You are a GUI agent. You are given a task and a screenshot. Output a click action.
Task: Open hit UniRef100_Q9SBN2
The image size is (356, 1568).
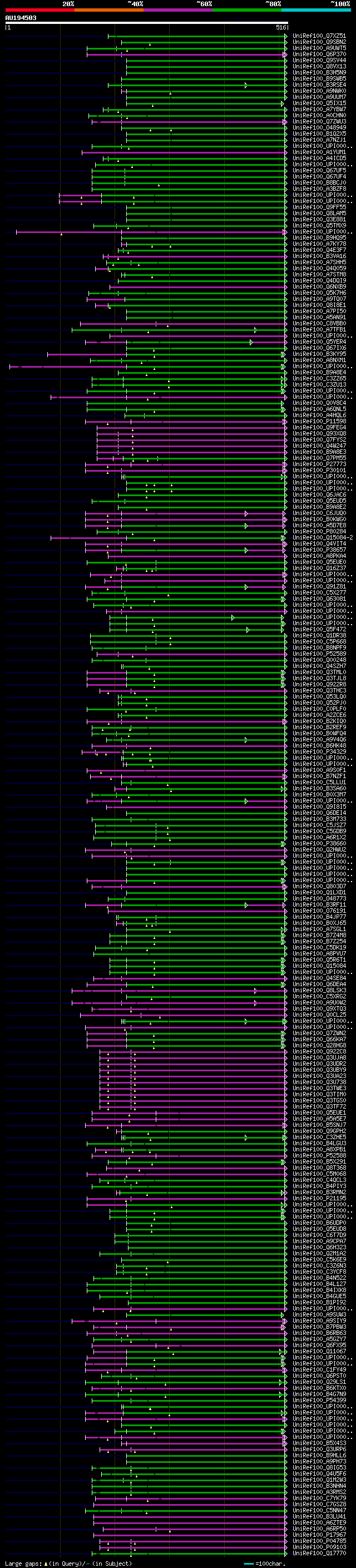click(x=319, y=42)
